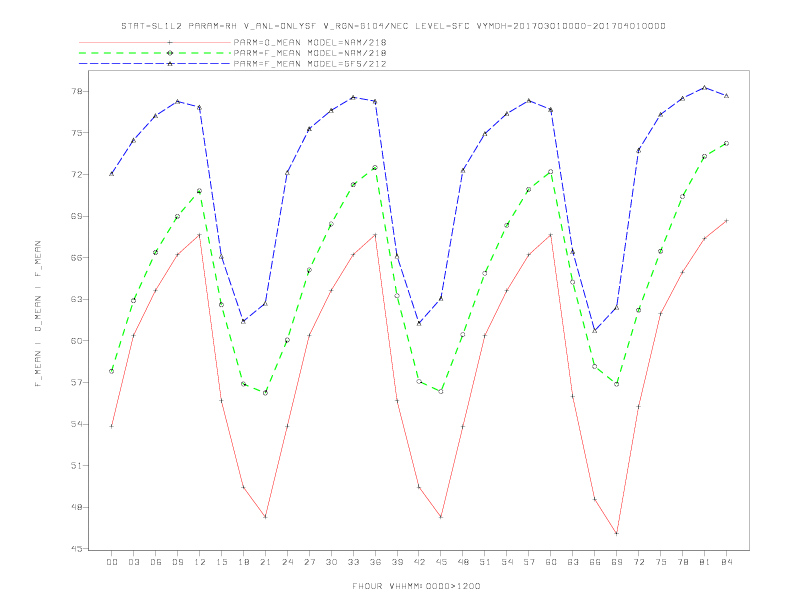This screenshot has height=612, width=792.
Task: Click the x-axis forecast hour label 72
Action: pyautogui.click(x=639, y=562)
